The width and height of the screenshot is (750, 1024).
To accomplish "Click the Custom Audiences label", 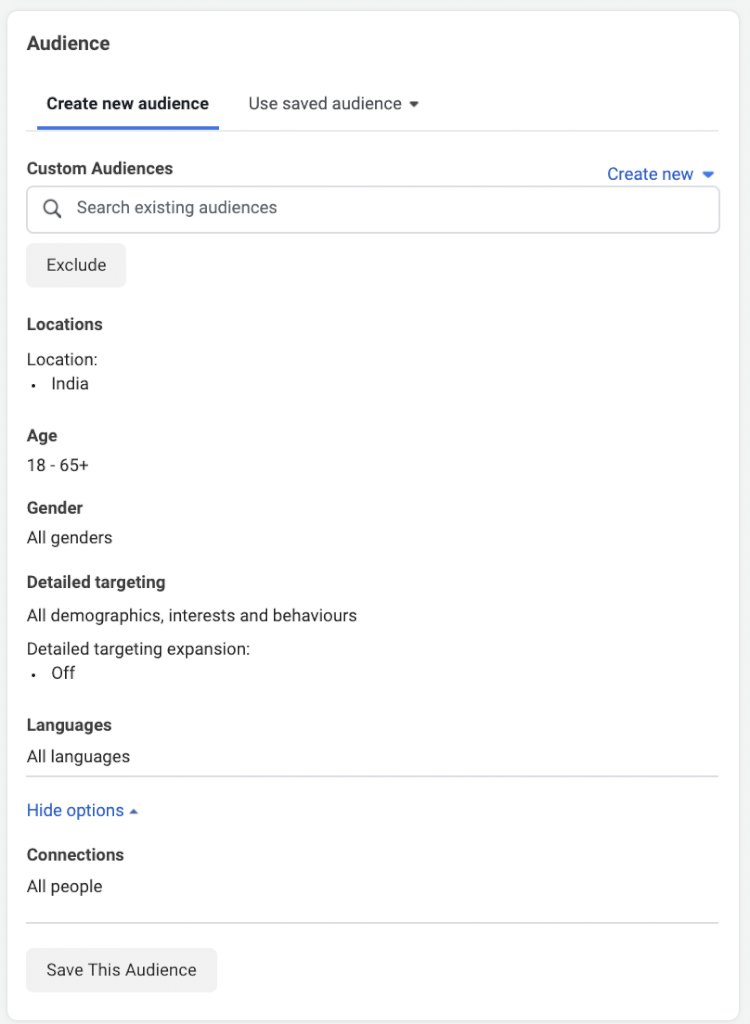I will (100, 168).
